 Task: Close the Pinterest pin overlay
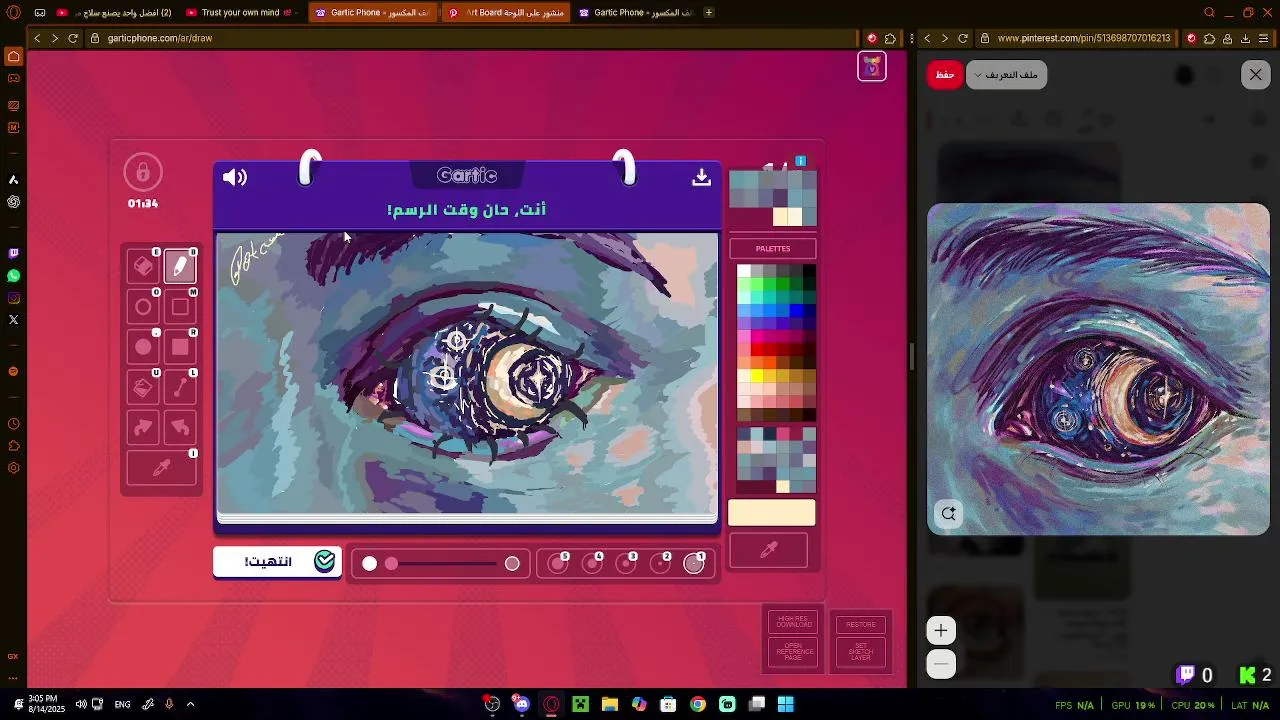tap(1256, 75)
